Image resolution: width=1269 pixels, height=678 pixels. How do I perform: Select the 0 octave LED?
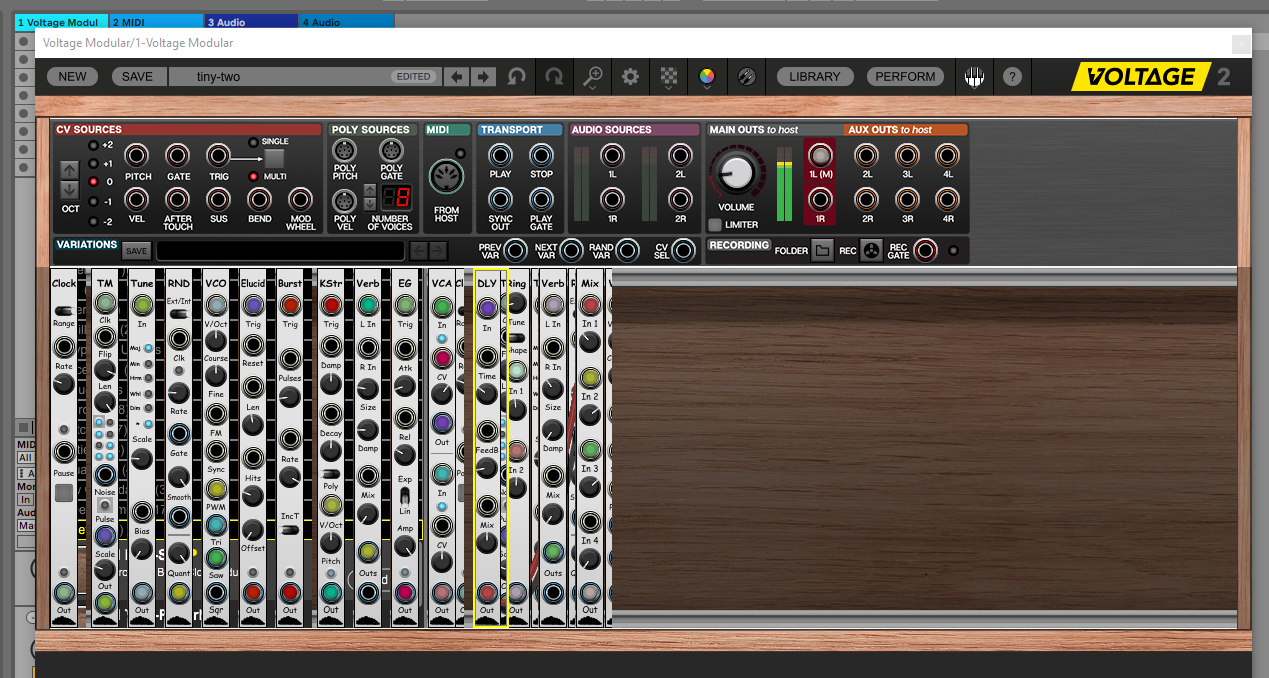[94, 183]
